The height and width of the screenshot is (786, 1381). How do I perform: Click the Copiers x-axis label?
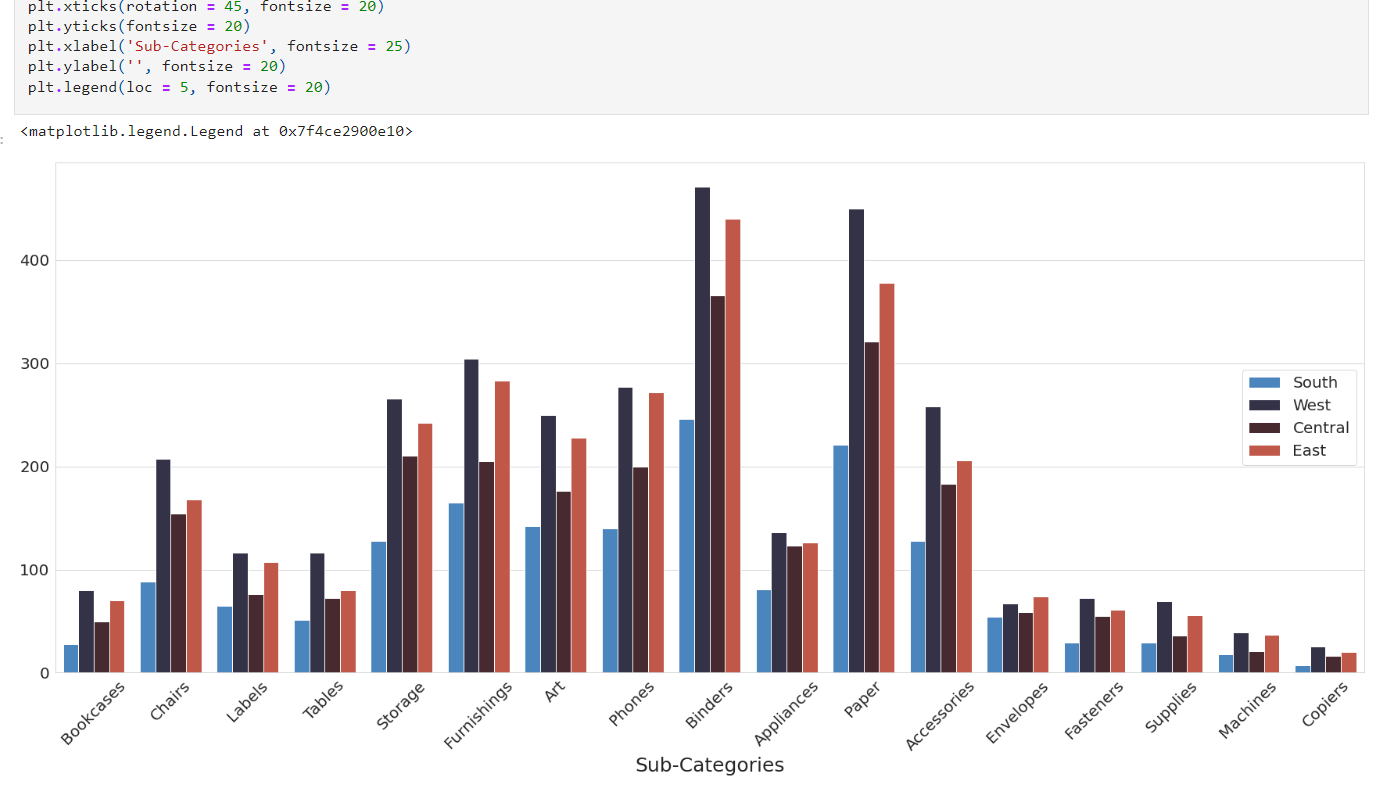click(x=1325, y=704)
